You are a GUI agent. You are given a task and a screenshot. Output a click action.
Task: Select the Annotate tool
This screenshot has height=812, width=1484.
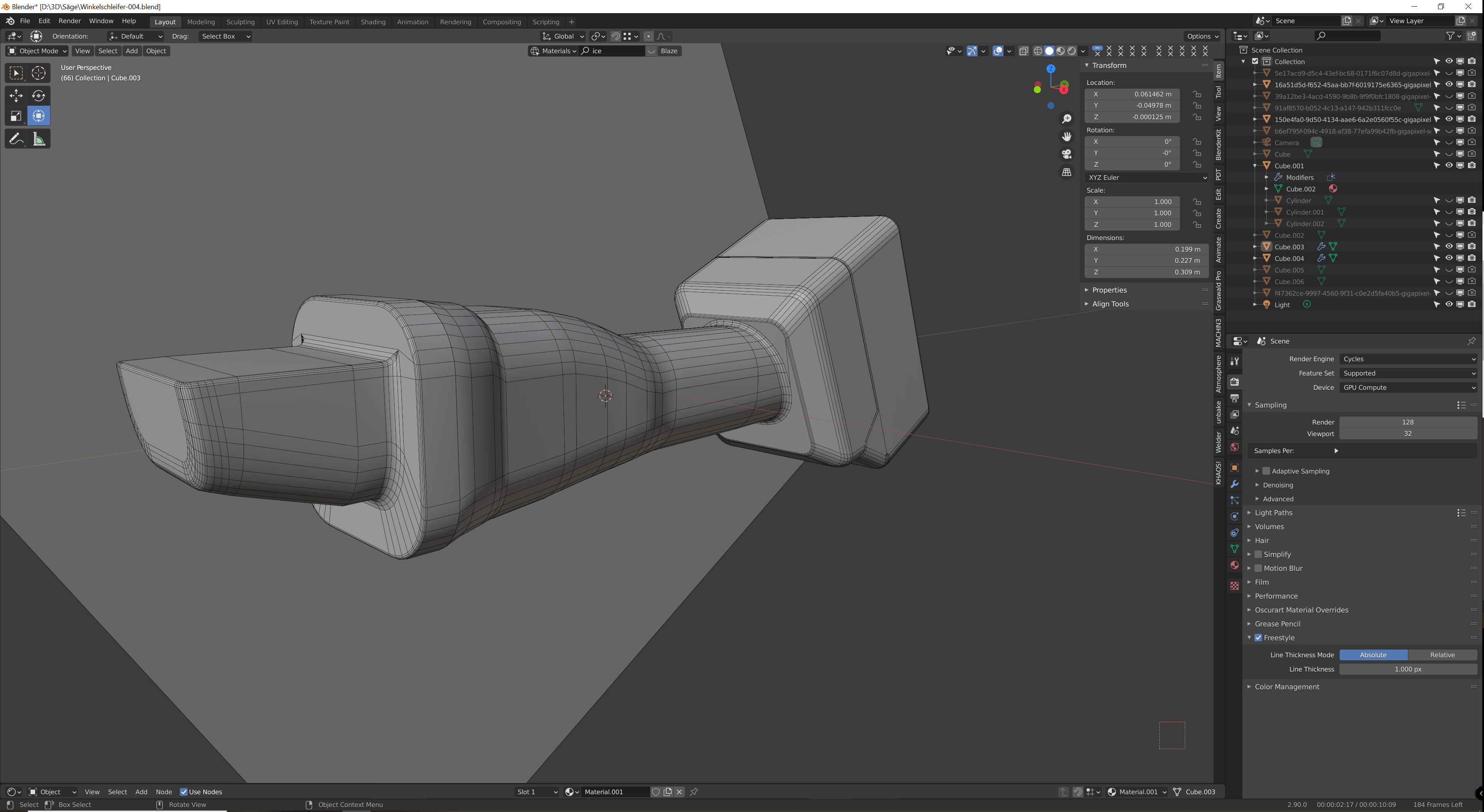pyautogui.click(x=16, y=139)
